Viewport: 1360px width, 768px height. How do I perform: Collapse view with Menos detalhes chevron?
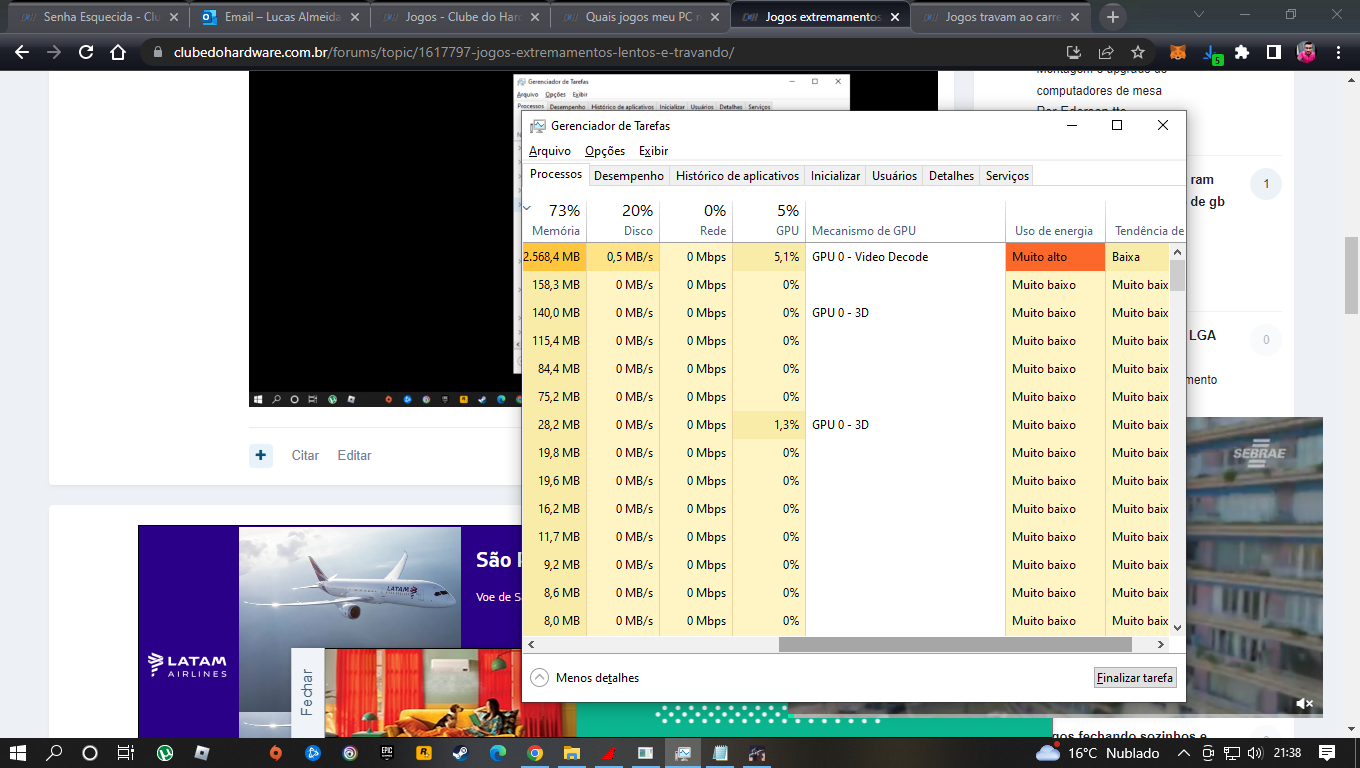[540, 678]
